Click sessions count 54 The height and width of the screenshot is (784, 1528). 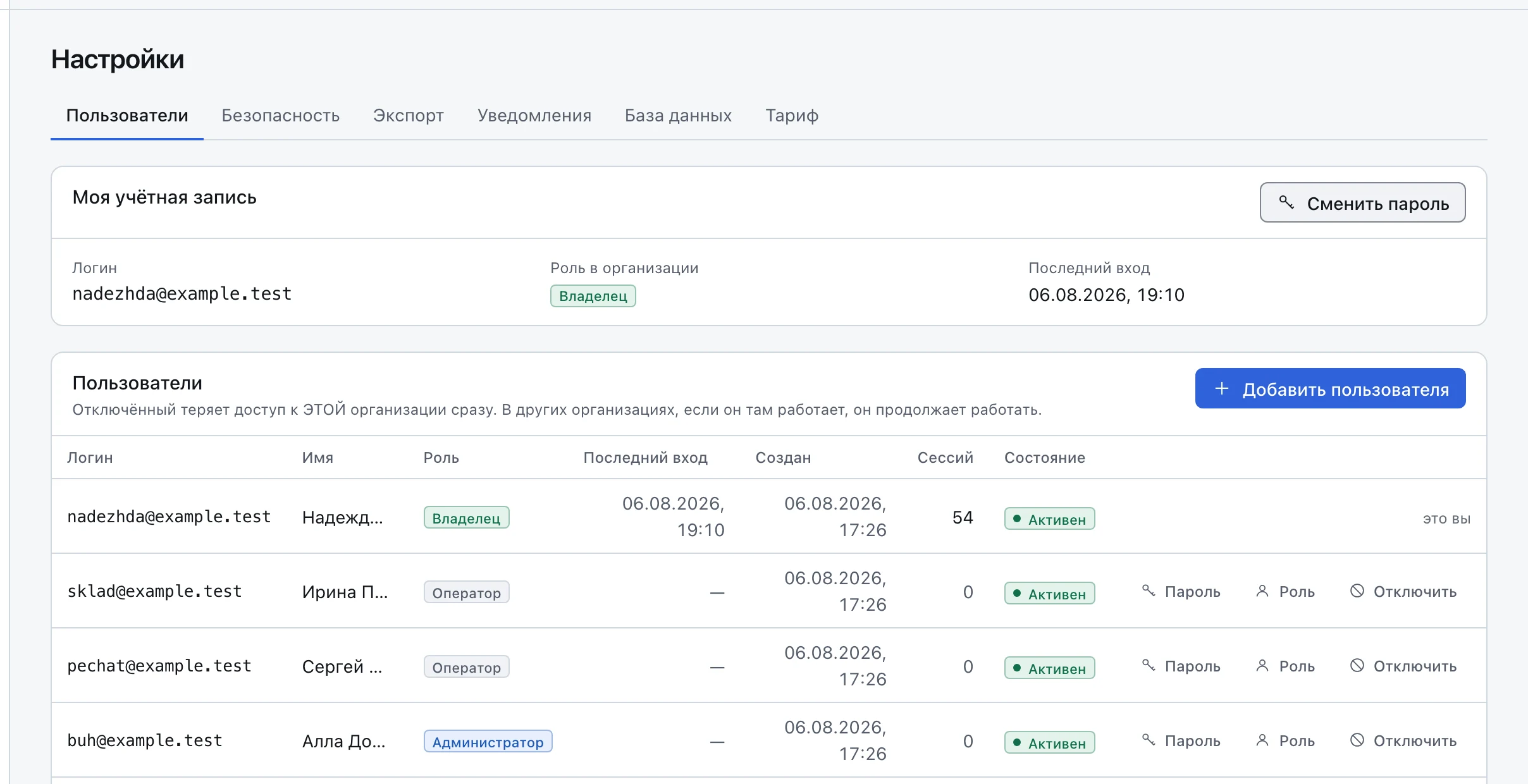point(963,517)
